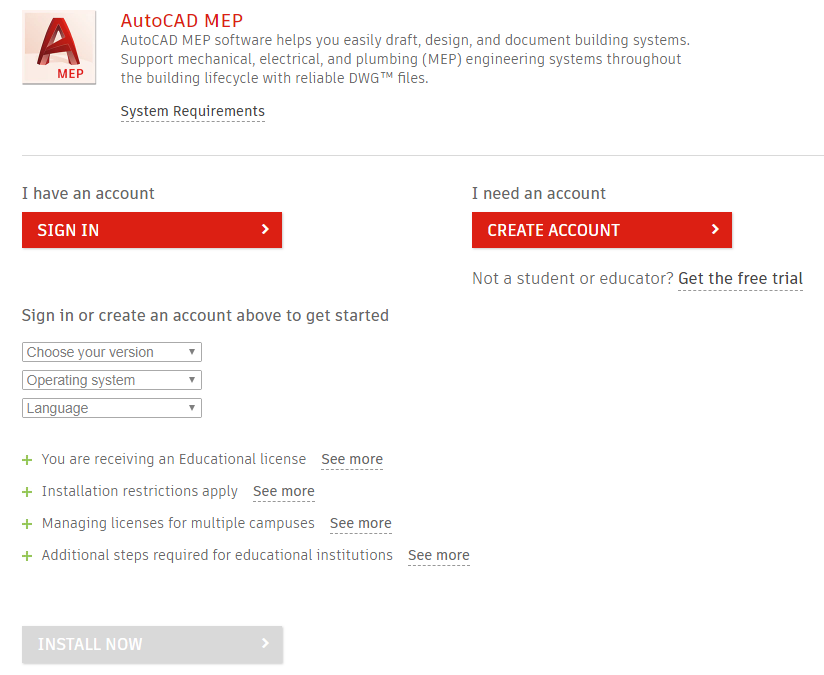The width and height of the screenshot is (824, 675).
Task: Click See more for Managing licenses
Action: pos(360,523)
